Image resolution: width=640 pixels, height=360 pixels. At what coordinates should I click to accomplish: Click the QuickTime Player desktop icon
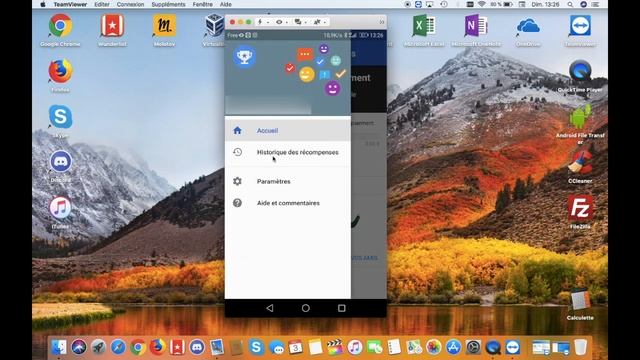[x=580, y=71]
